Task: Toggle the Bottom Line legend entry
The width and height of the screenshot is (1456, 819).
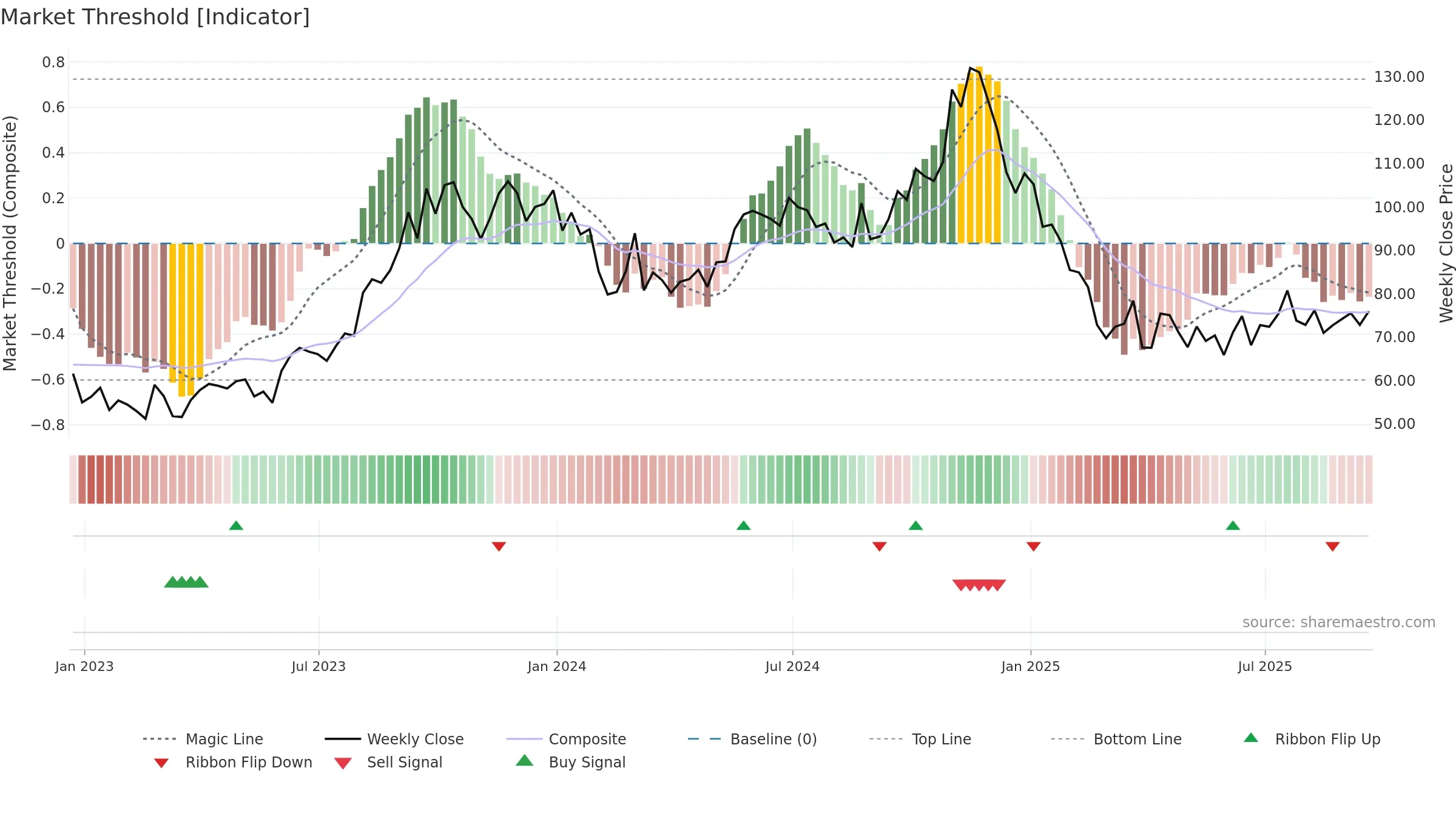Action: (1116, 739)
